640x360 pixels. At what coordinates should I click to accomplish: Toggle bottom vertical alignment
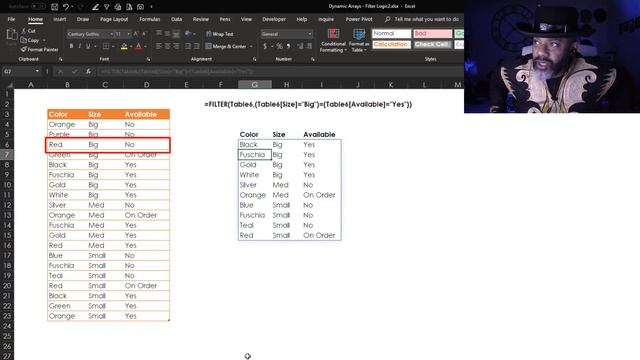[x=176, y=34]
